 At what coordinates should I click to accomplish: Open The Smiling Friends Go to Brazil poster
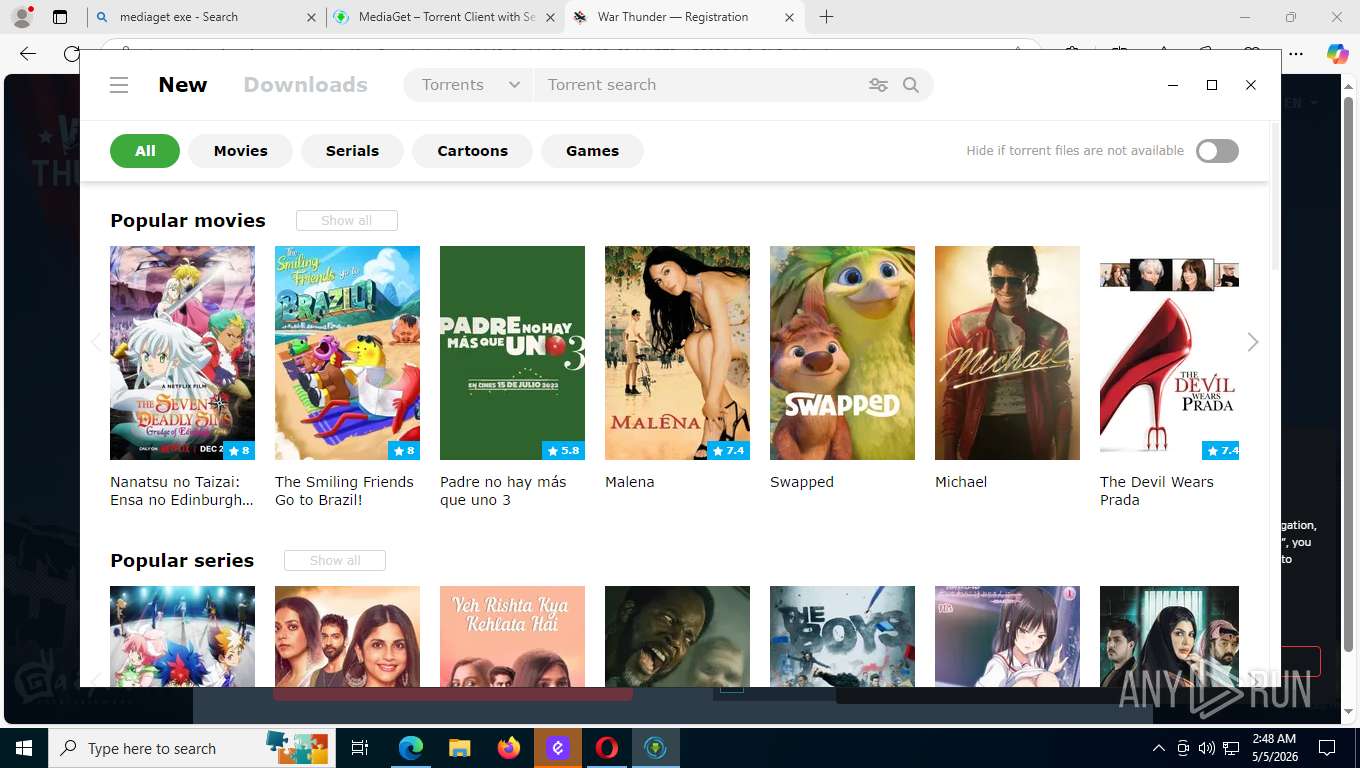pos(347,353)
